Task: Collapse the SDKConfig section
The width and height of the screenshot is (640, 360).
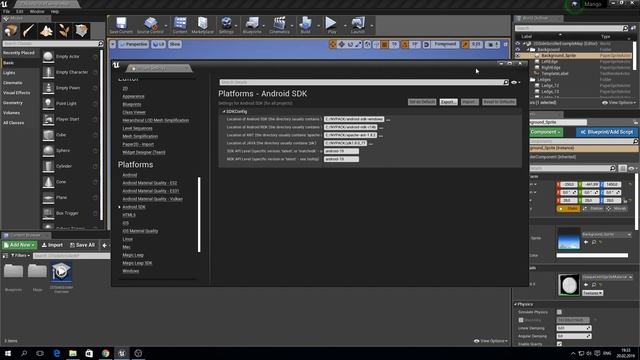Action: (224, 111)
